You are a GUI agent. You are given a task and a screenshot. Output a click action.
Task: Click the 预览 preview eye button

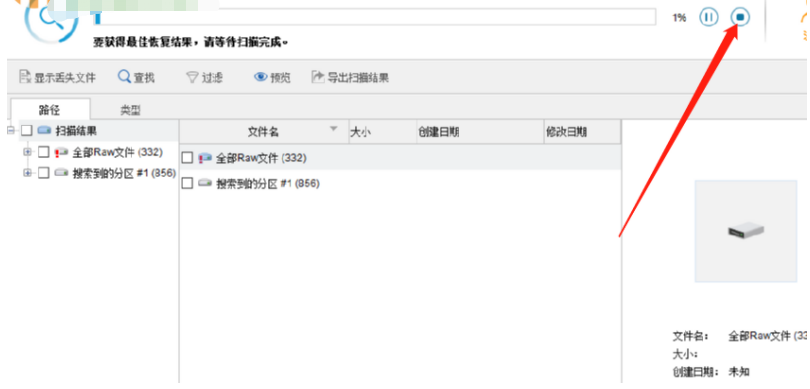pyautogui.click(x=272, y=77)
